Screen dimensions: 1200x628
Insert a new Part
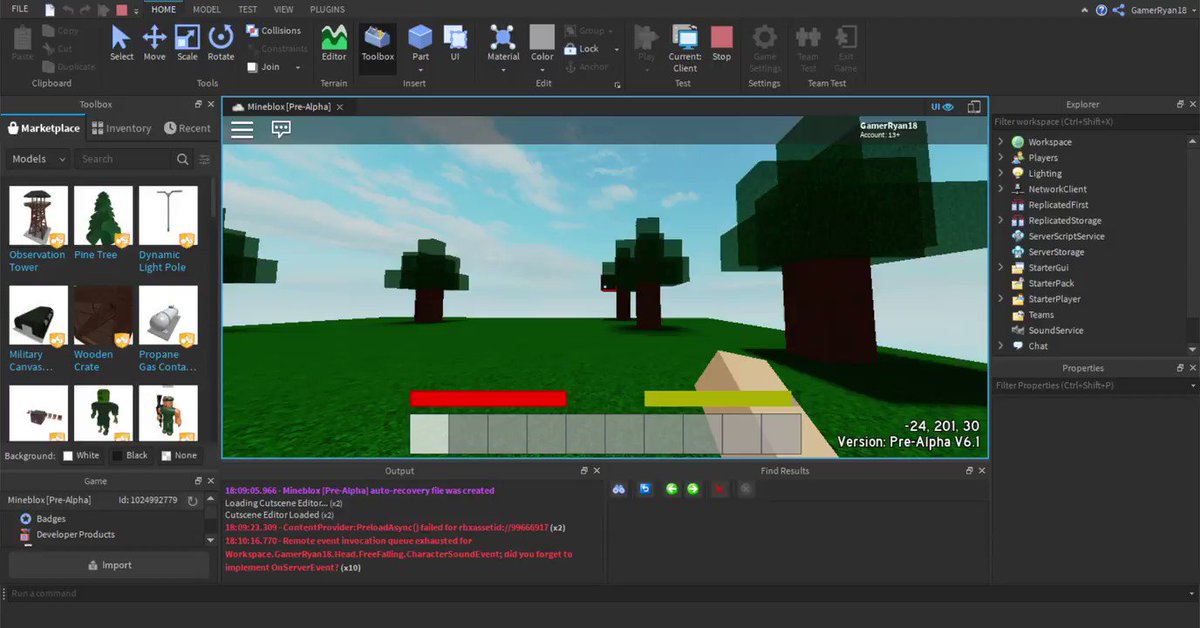coord(420,43)
